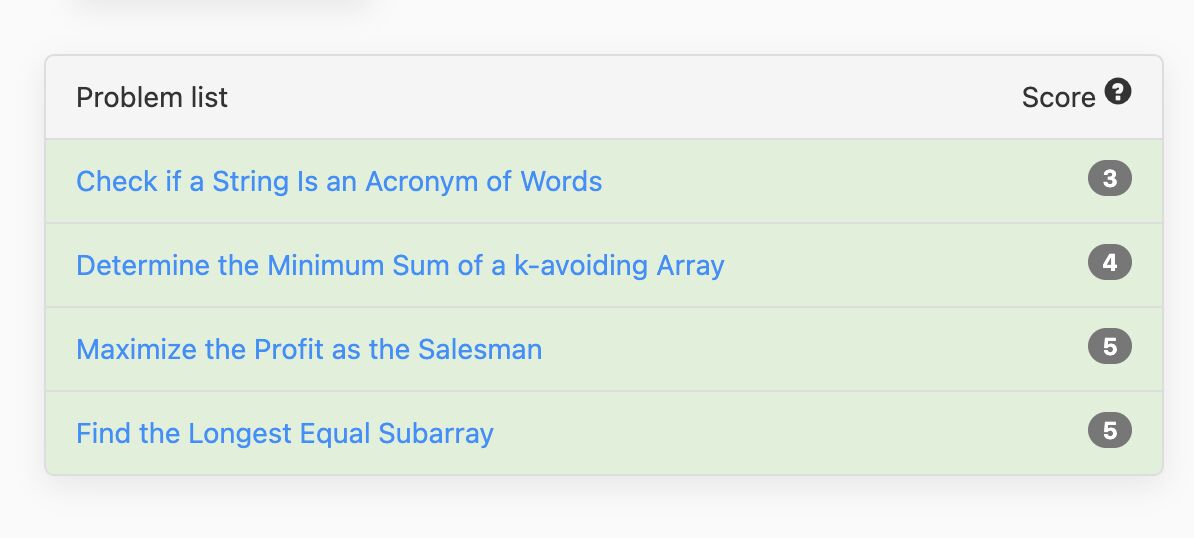Open Find the Longest Equal Subarray problem

(285, 433)
